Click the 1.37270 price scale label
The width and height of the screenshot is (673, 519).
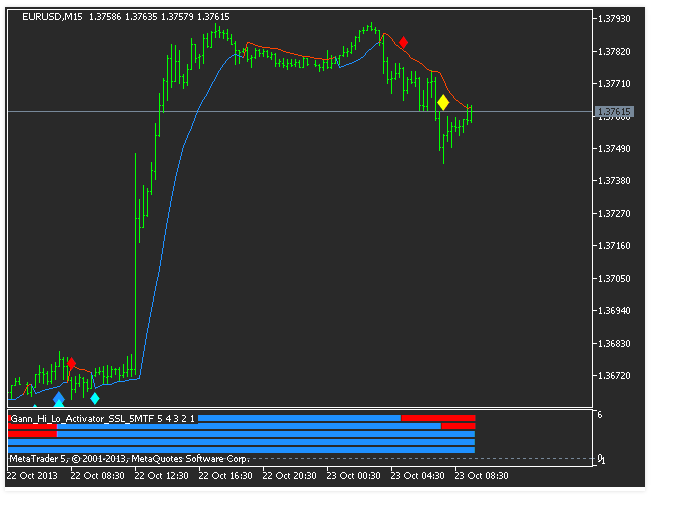(x=614, y=213)
